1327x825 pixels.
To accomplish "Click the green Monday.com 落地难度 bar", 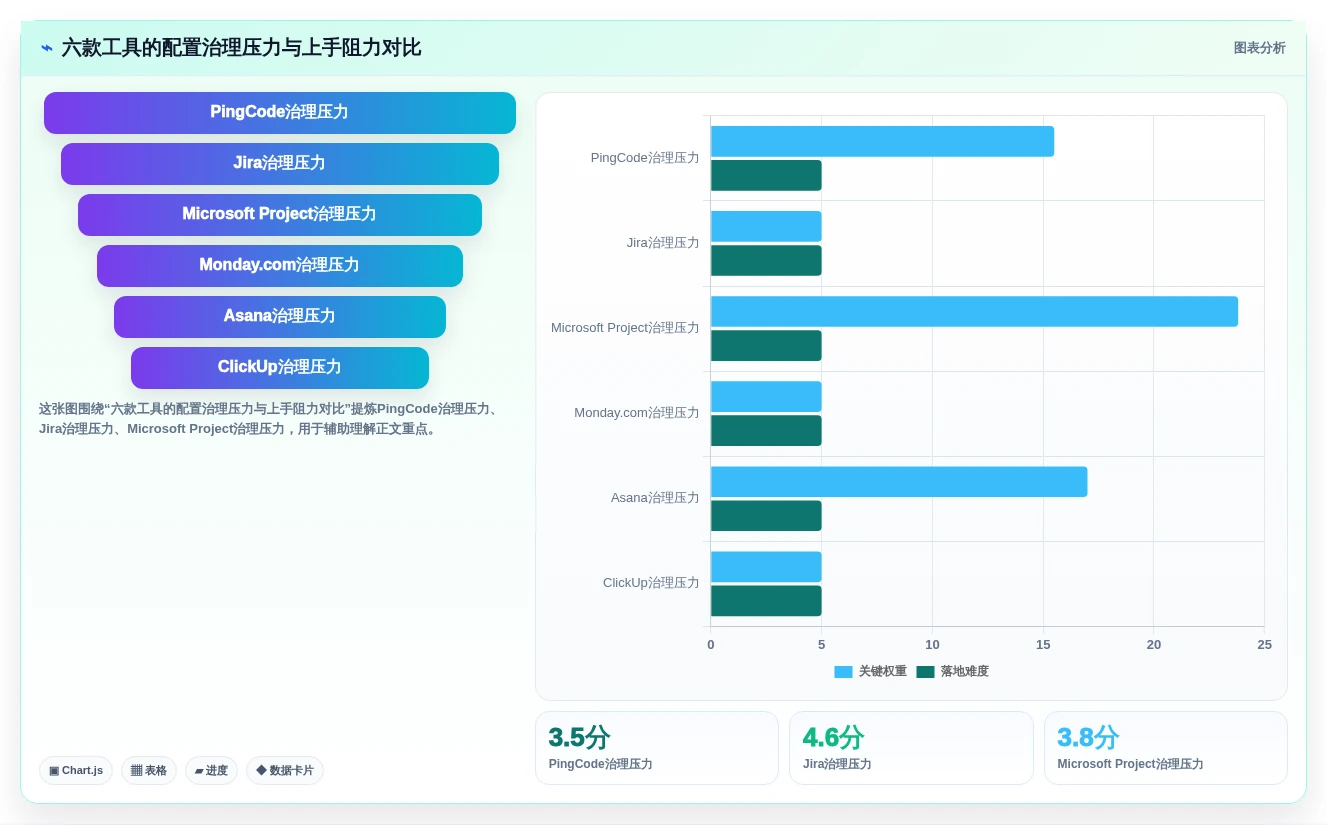I will coord(766,431).
